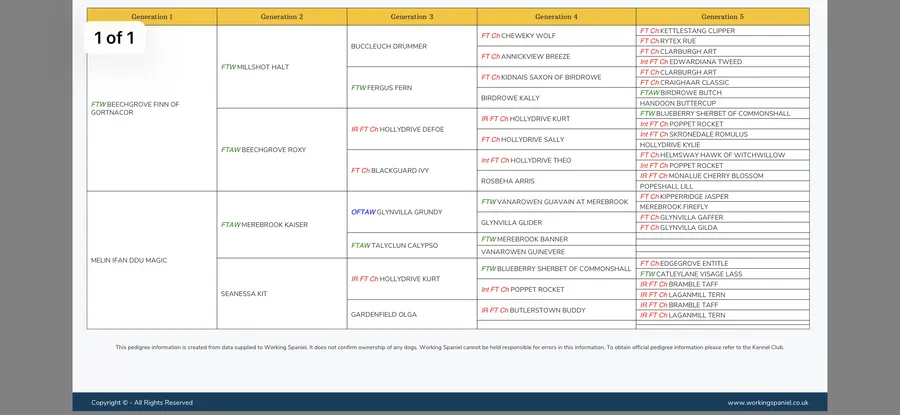The width and height of the screenshot is (900, 415).
Task: Click the Generation 1 column header
Action: (151, 17)
